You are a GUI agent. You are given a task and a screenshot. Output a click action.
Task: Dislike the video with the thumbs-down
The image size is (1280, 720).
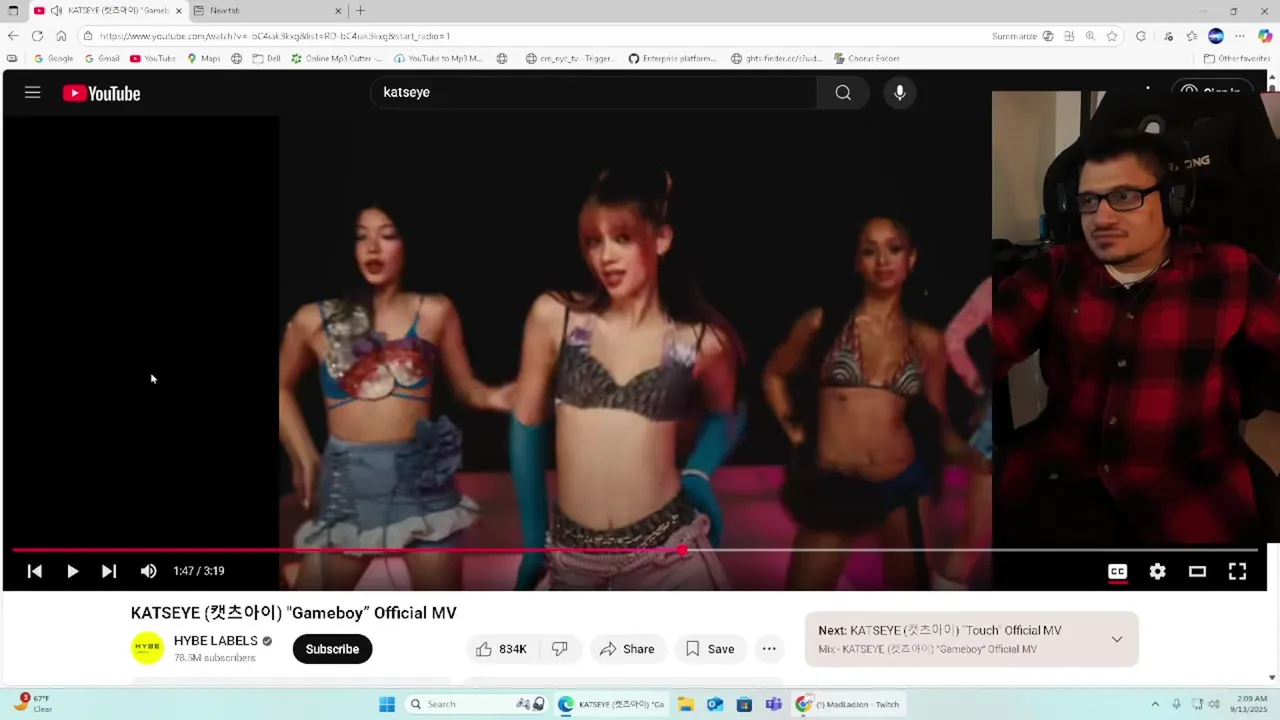point(560,649)
